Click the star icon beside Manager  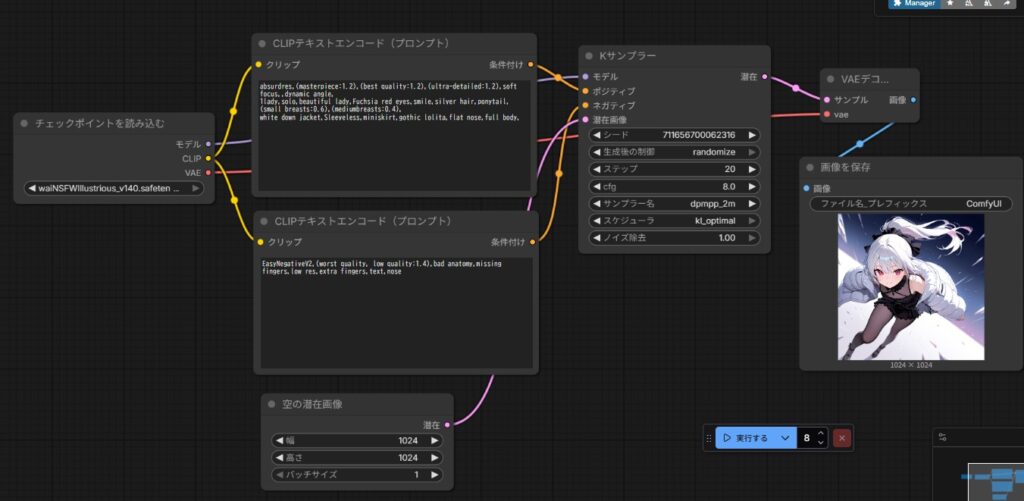[949, 4]
